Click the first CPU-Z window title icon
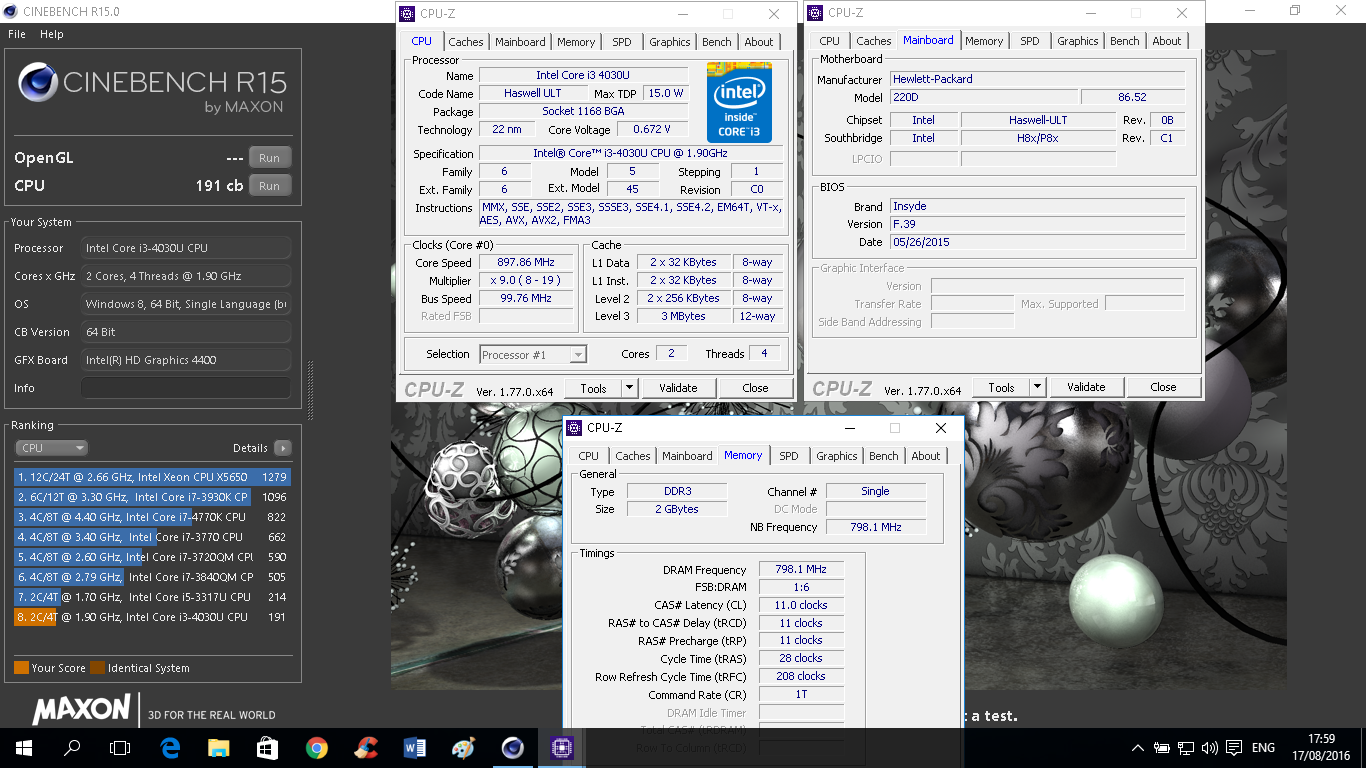 [x=406, y=14]
